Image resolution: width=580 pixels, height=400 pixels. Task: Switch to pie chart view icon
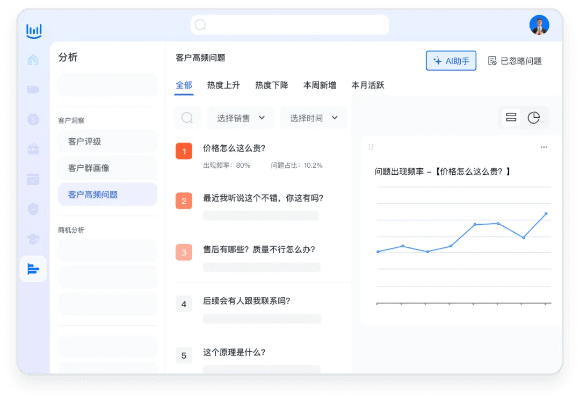point(533,118)
